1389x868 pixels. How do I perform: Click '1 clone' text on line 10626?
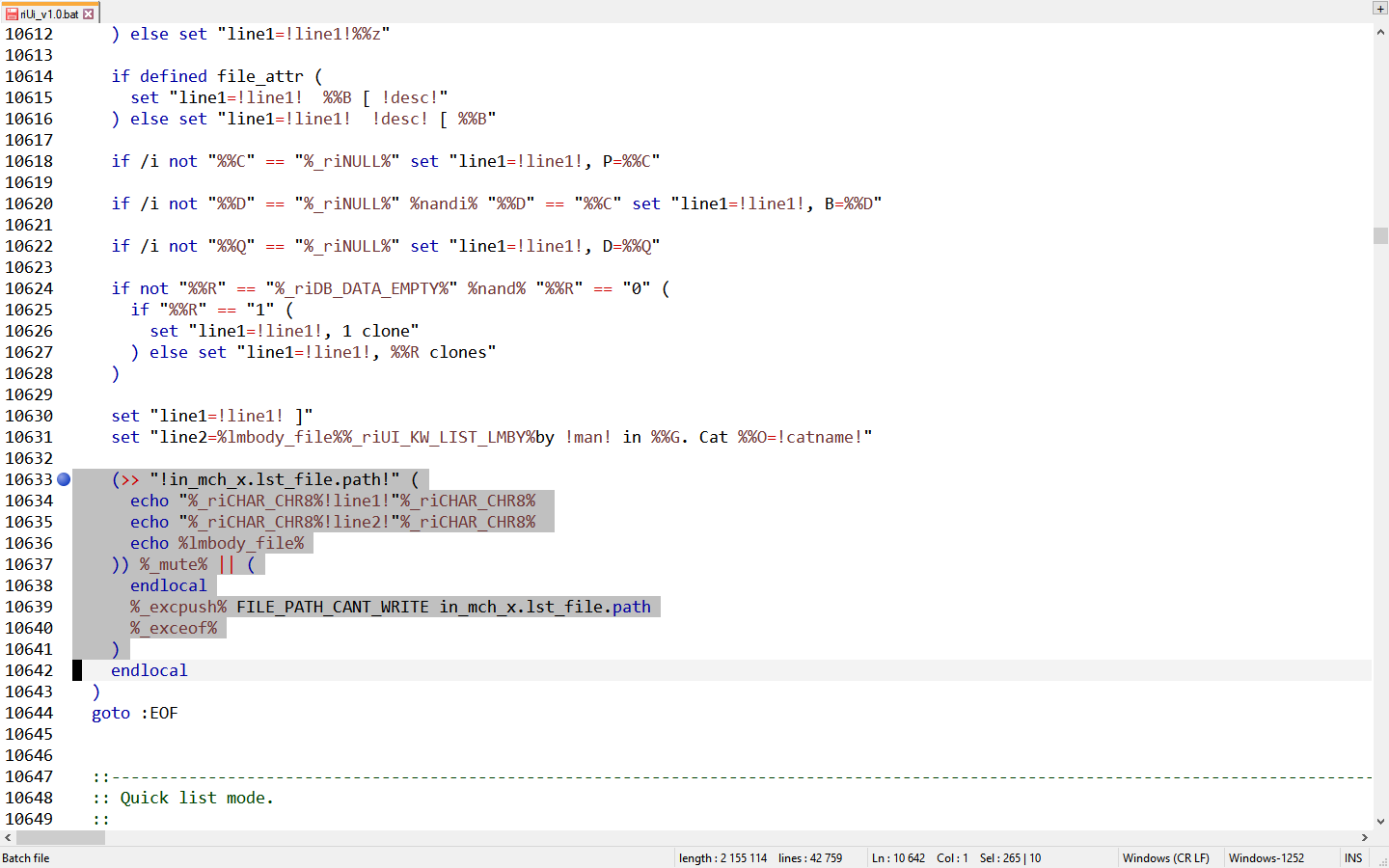(376, 331)
